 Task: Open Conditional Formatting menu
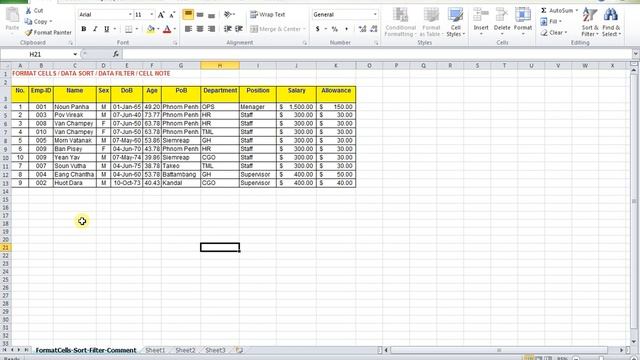coord(400,22)
